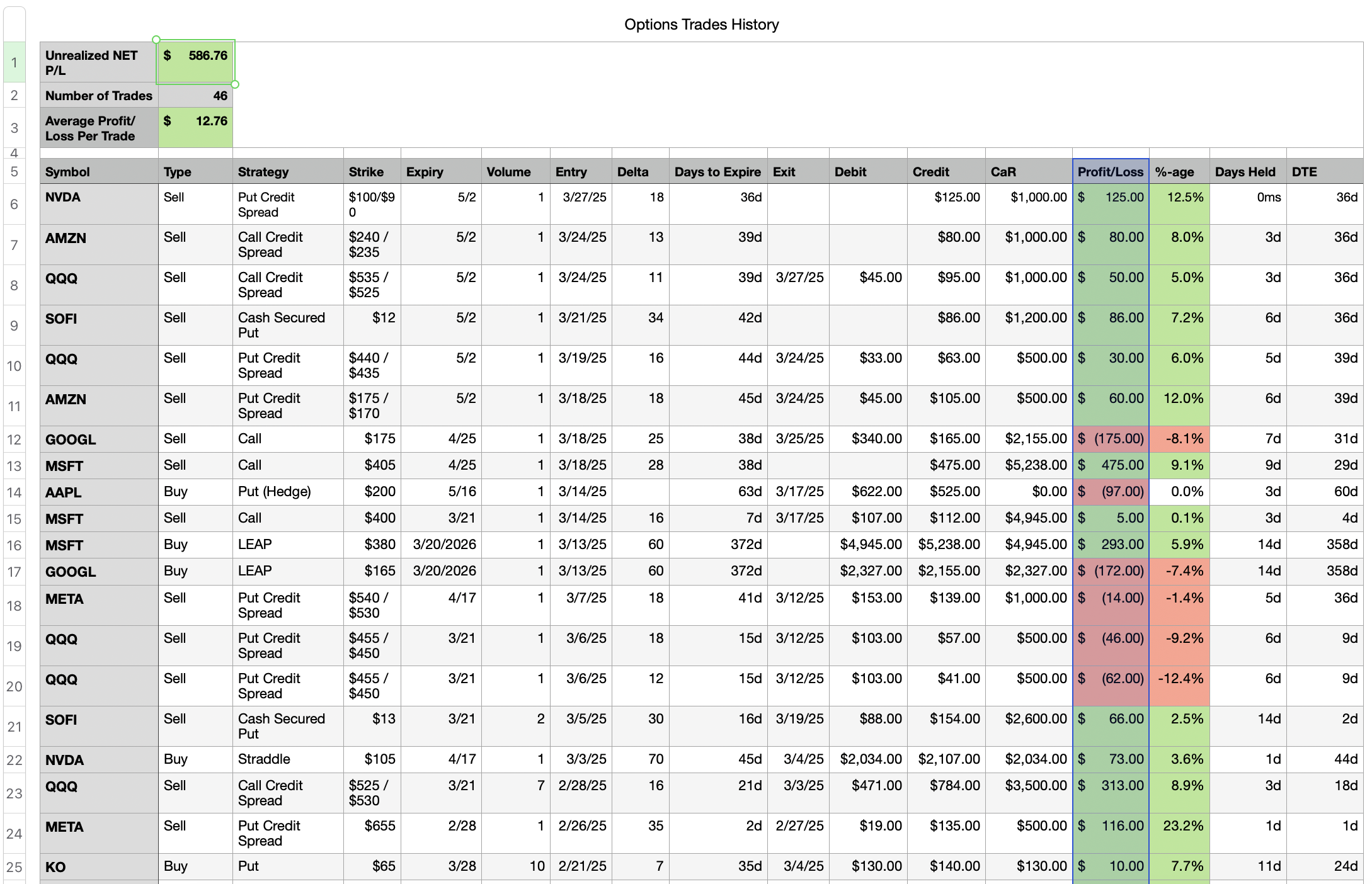This screenshot has height=884, width=1372.
Task: Click entry date 3/27/25 in NVDA row 6
Action: (581, 204)
